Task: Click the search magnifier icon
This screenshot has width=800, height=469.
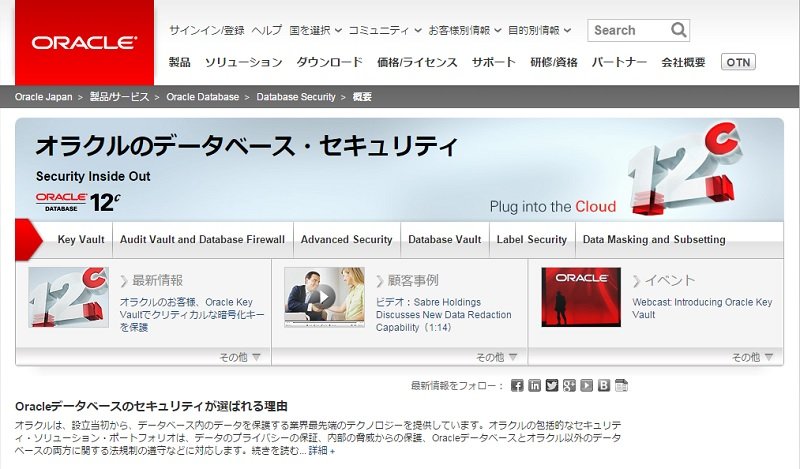Action: click(679, 30)
